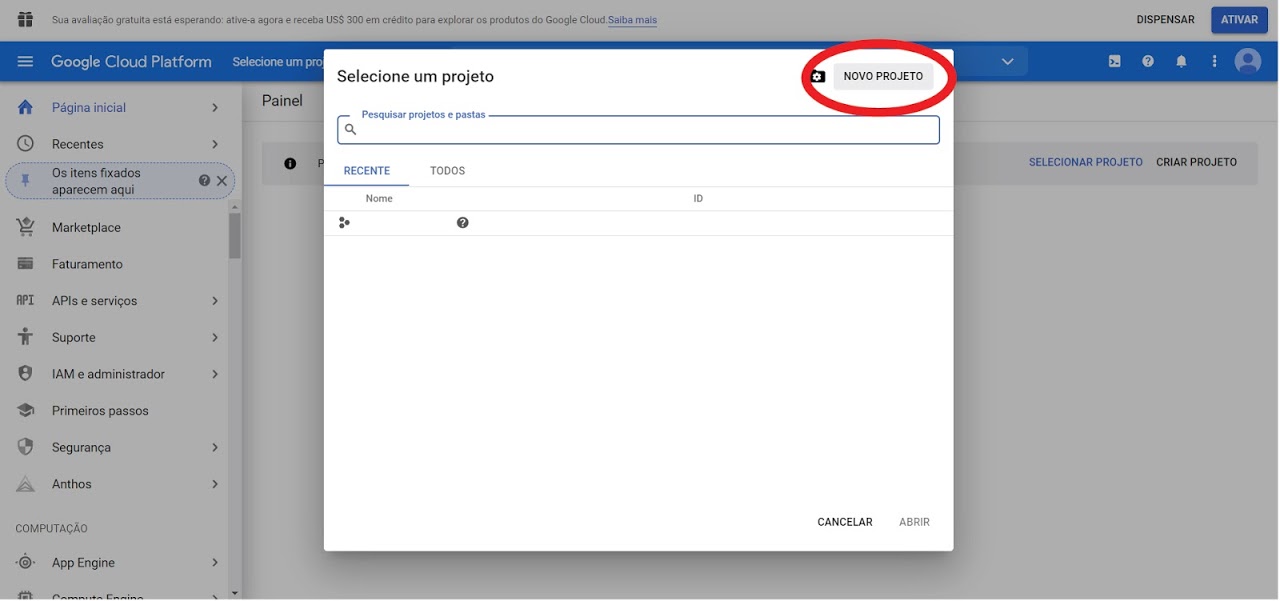Activate Cloud Shell terminal icon
This screenshot has height=601, width=1280.
(x=1114, y=62)
